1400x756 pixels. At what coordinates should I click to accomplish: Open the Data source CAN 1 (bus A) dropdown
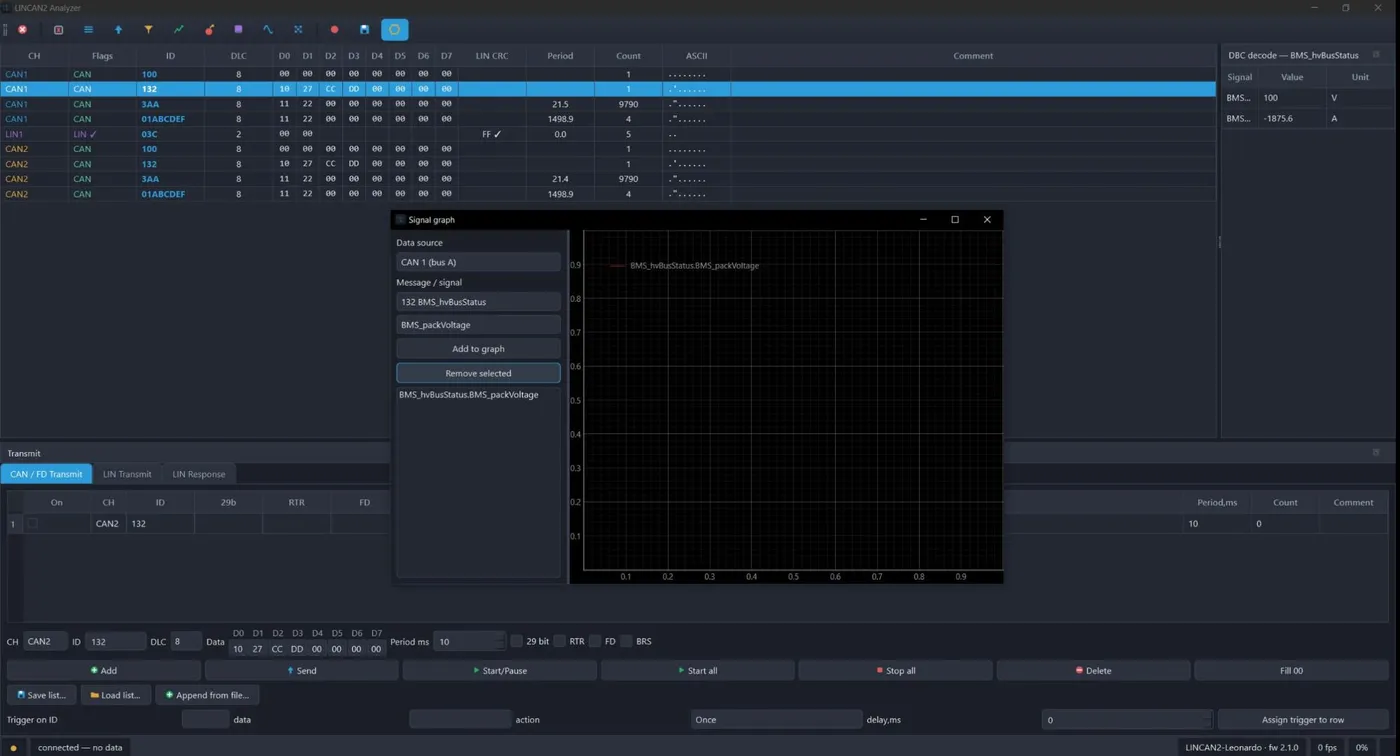click(478, 262)
